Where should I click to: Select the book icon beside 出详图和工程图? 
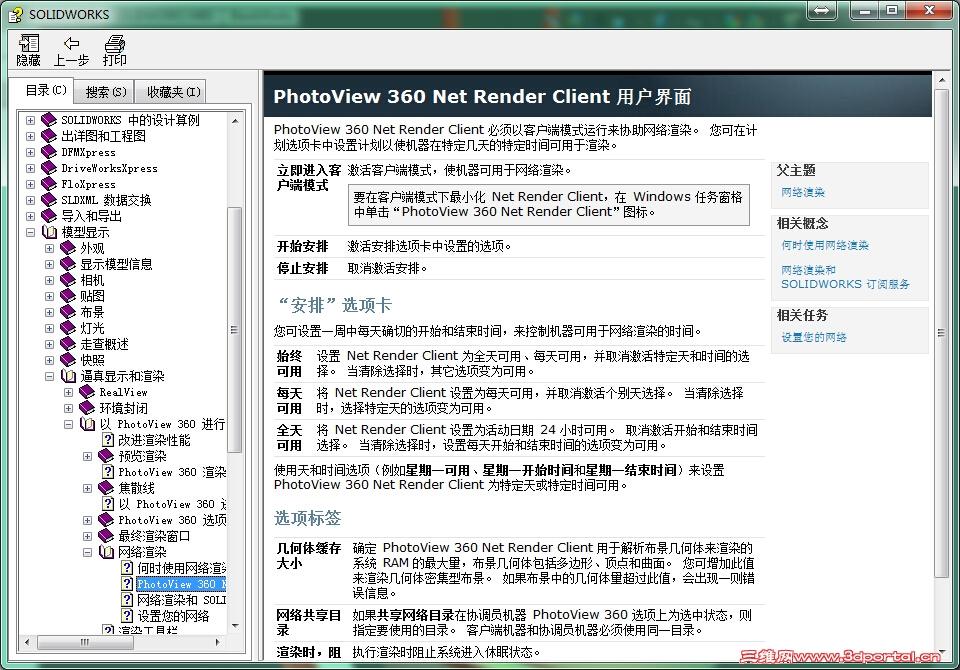[x=49, y=135]
